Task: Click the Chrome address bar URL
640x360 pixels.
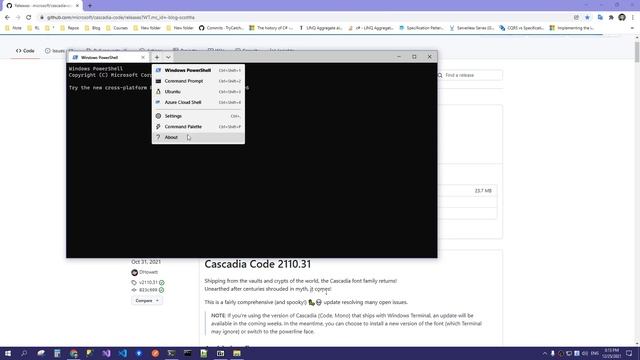Action: 121,17
